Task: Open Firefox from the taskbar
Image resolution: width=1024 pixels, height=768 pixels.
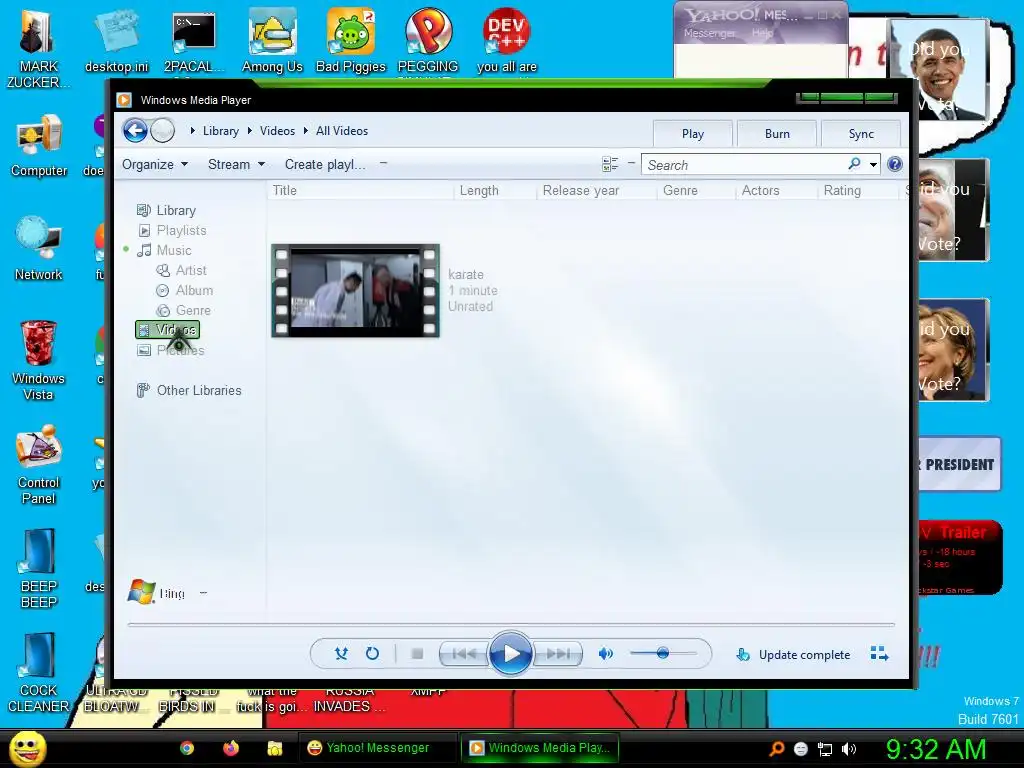Action: click(231, 748)
